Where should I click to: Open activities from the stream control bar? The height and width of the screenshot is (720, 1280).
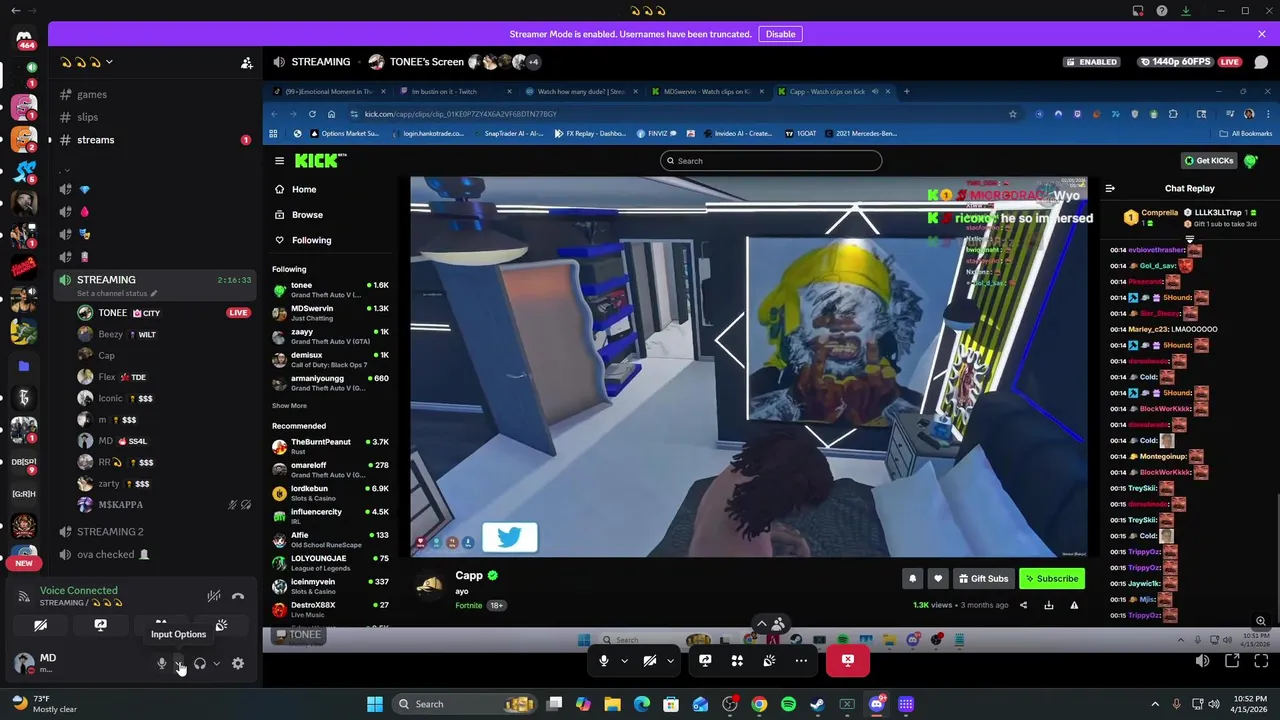tap(737, 661)
